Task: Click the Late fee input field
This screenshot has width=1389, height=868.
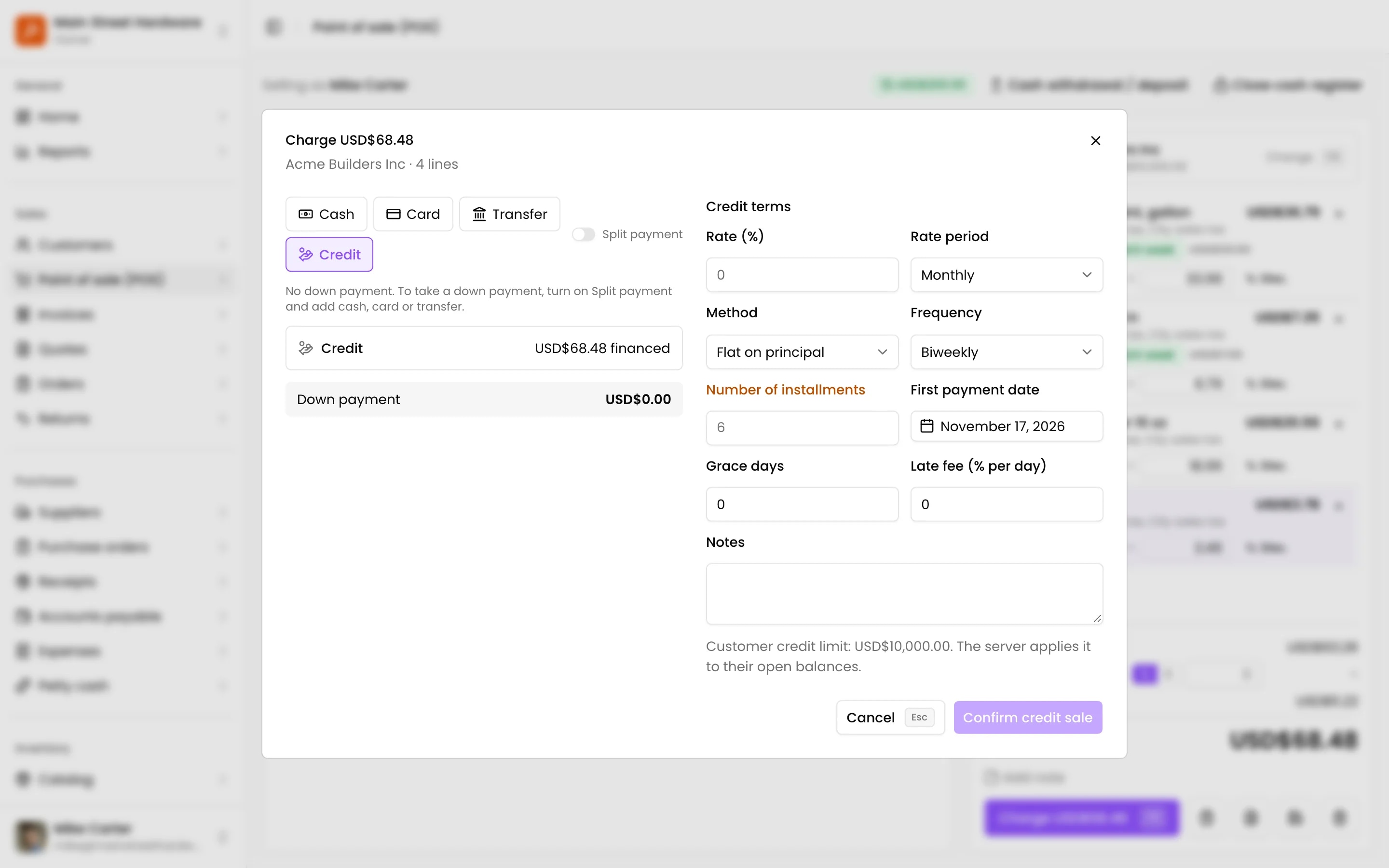Action: click(x=1006, y=504)
